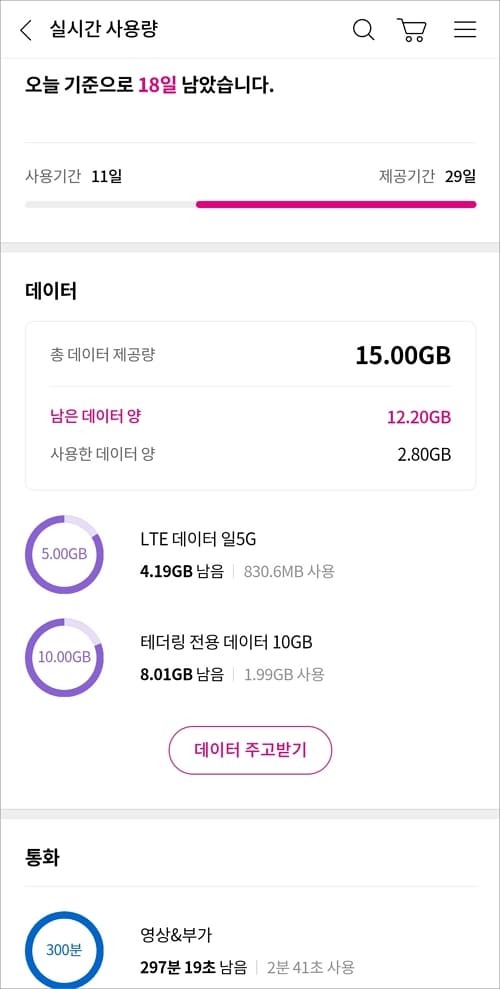Click the 실시간 사용량 page title
The width and height of the screenshot is (500, 989).
[103, 29]
